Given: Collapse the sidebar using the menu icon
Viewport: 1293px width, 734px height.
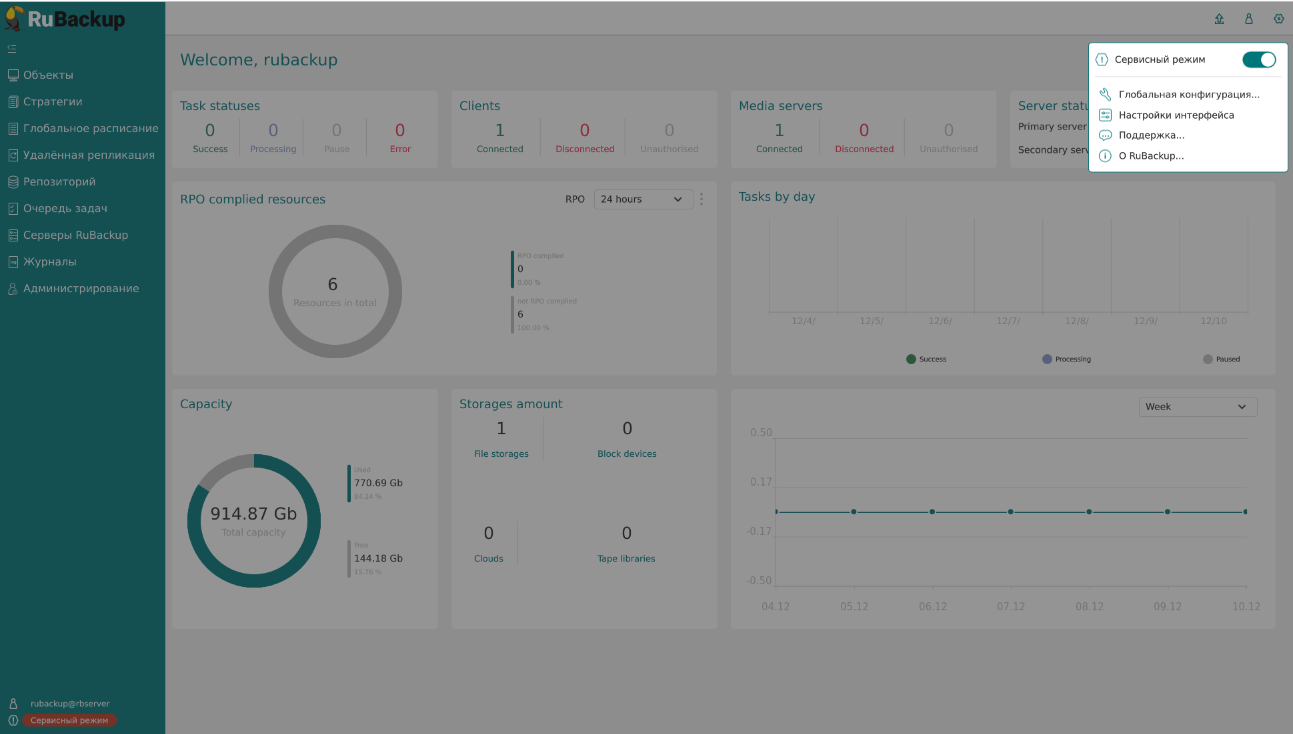Looking at the screenshot, I should point(12,49).
